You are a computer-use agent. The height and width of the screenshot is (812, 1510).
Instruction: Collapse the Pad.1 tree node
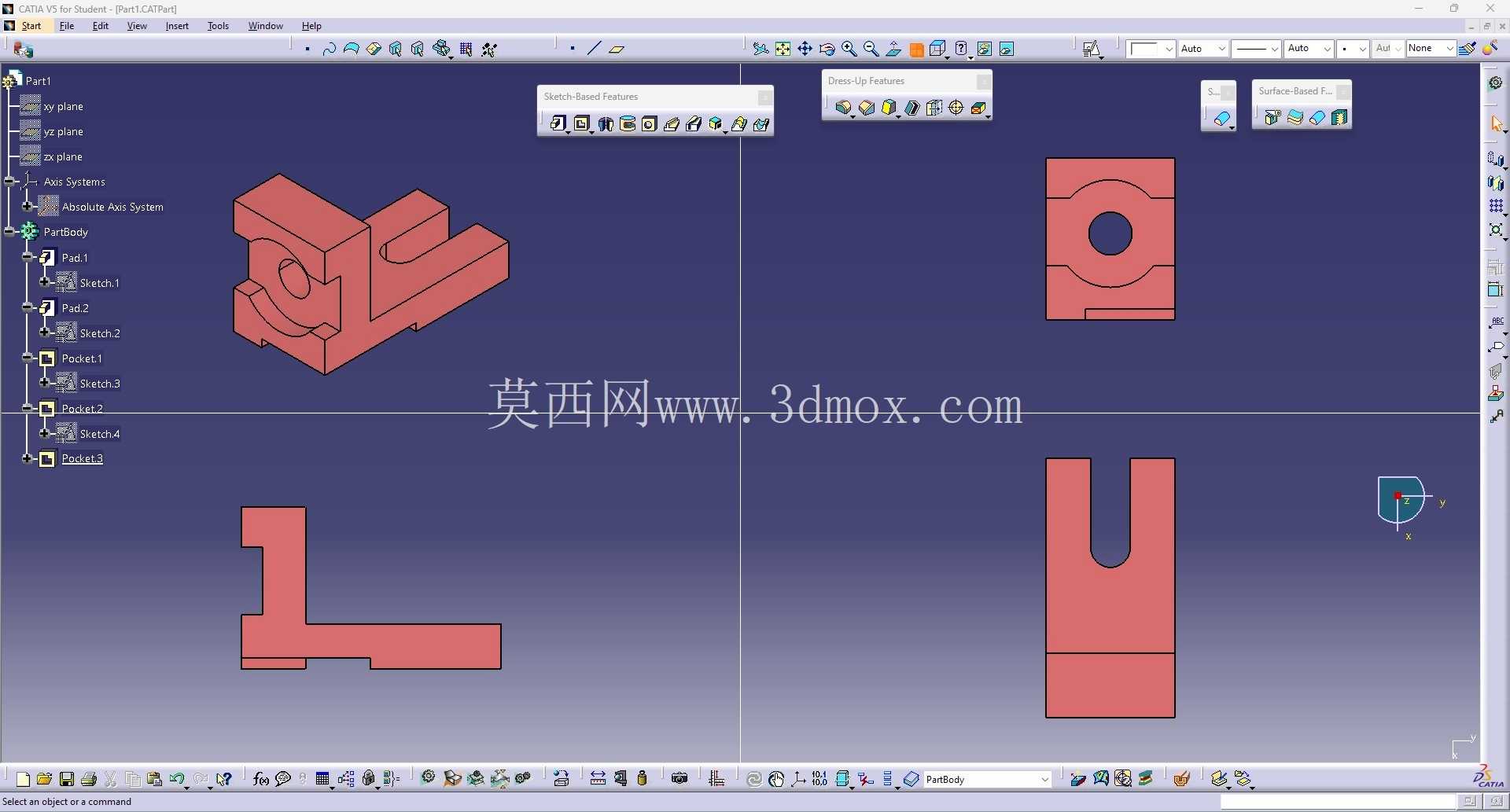pos(28,256)
